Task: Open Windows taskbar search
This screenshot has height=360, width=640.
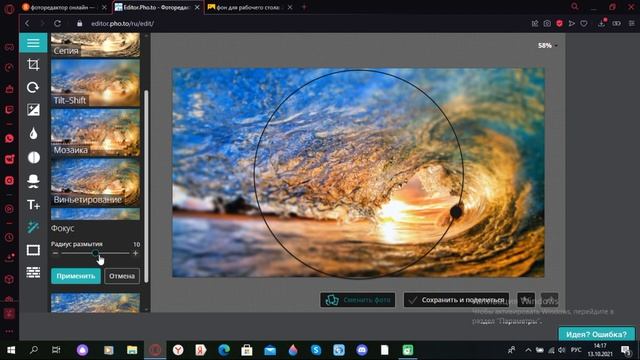Action: 34,350
